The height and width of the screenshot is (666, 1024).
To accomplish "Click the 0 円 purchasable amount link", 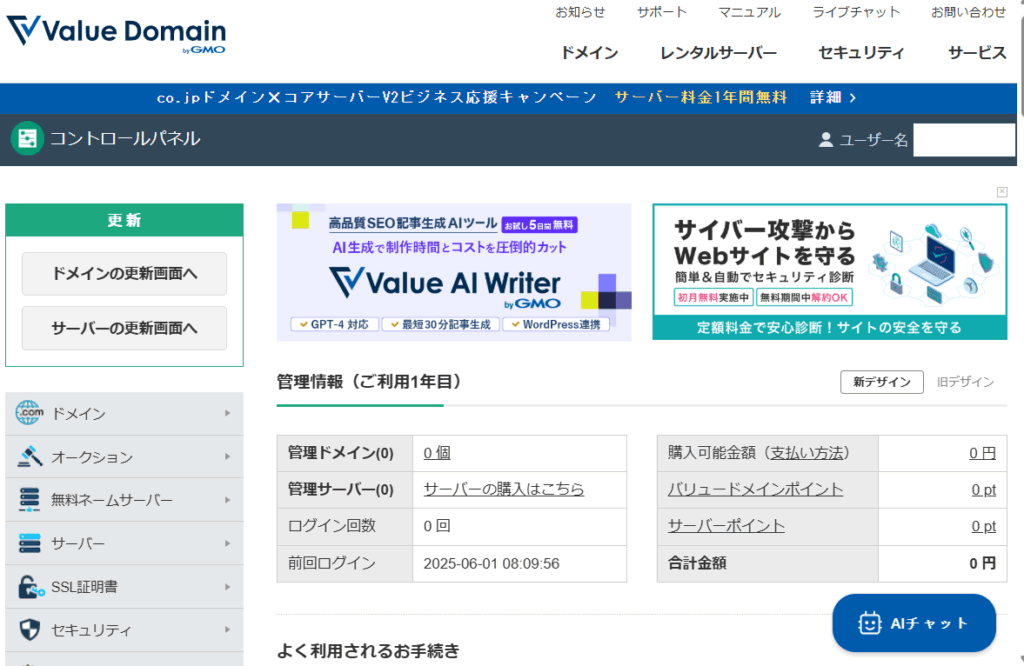I will (x=982, y=452).
